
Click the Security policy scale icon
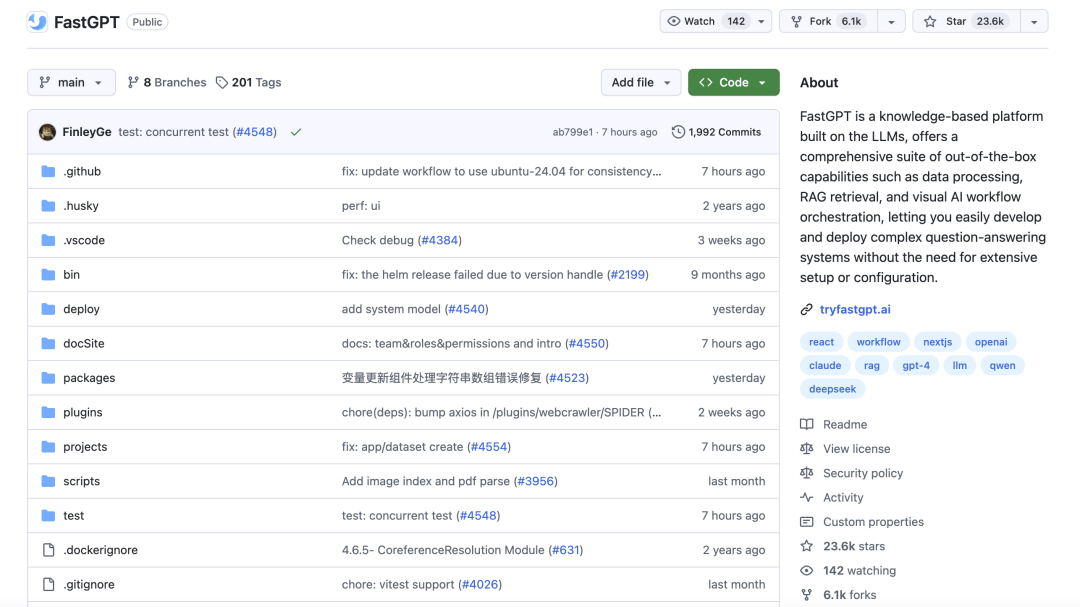click(807, 473)
